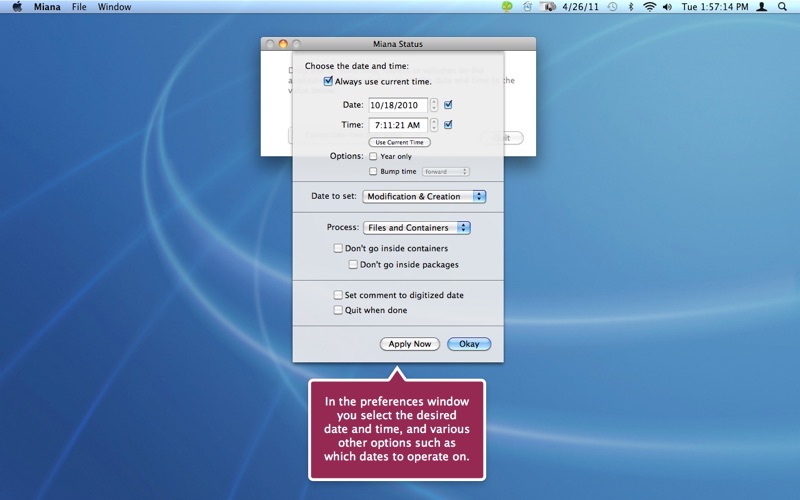Open Spotlight search magnifier

[782, 7]
